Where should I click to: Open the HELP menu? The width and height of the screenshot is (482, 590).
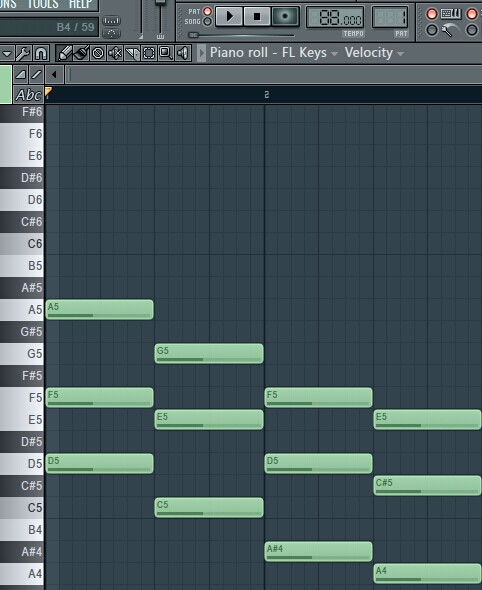(x=81, y=4)
